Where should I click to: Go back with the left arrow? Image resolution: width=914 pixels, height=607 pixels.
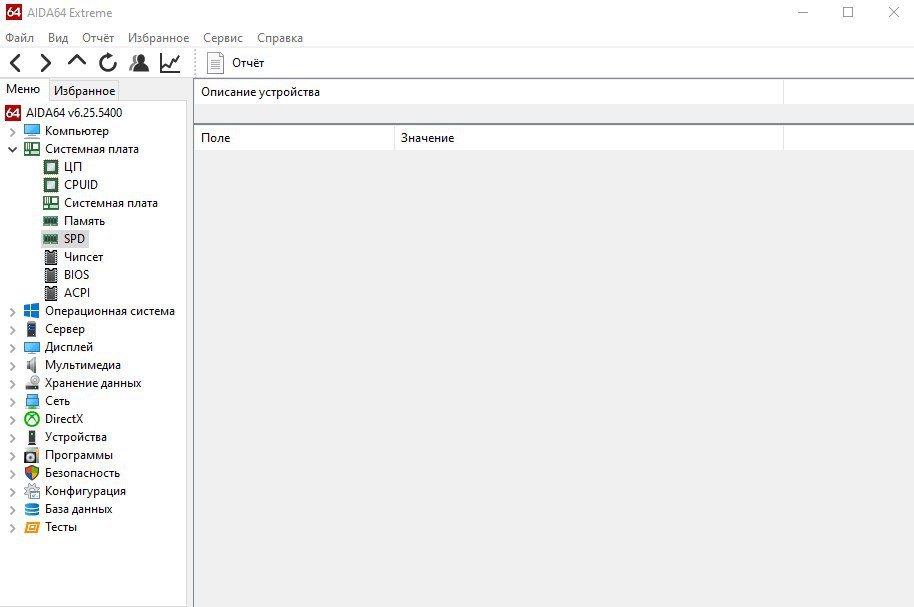(x=16, y=63)
